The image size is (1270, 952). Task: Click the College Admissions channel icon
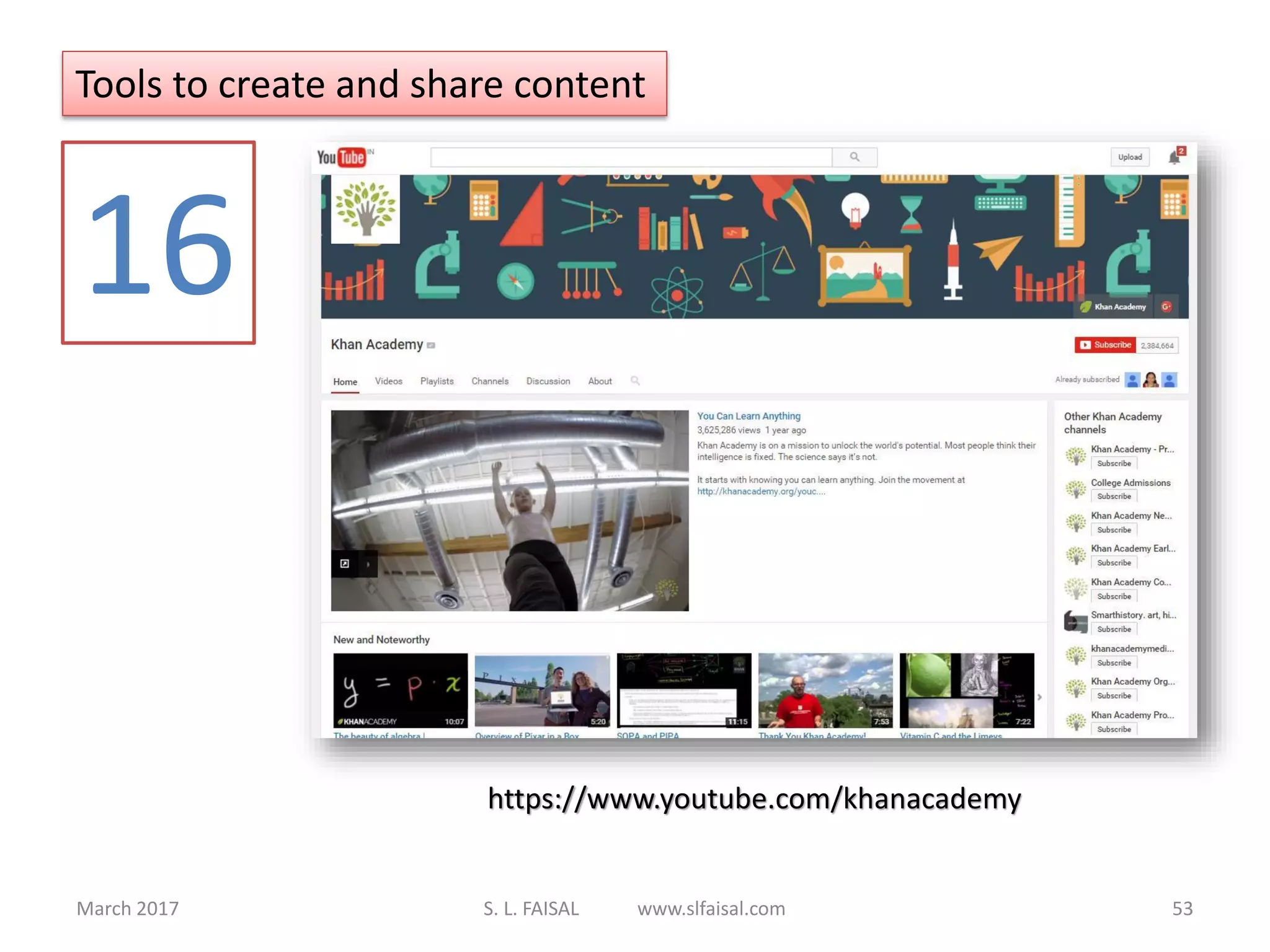(x=1075, y=489)
